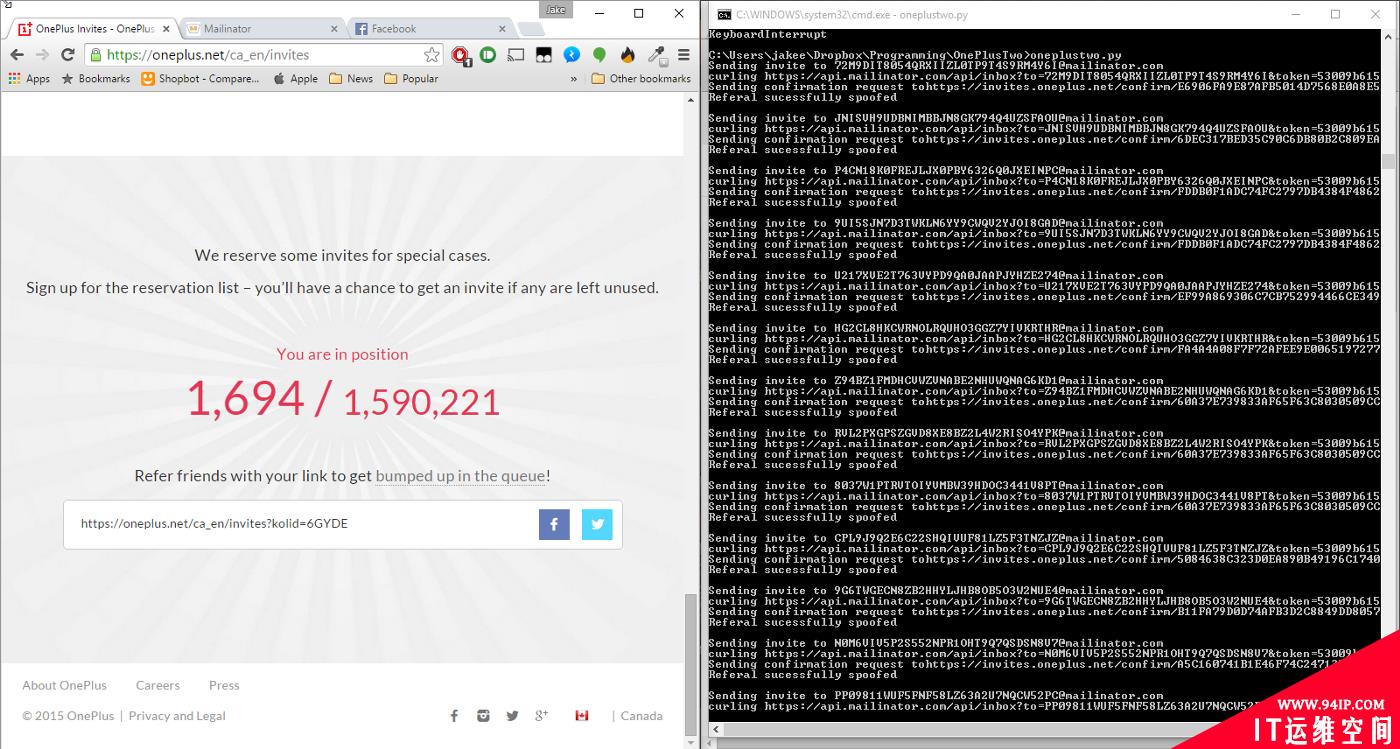The height and width of the screenshot is (749, 1400).
Task: Switch to the Facebook tab
Action: coord(430,29)
